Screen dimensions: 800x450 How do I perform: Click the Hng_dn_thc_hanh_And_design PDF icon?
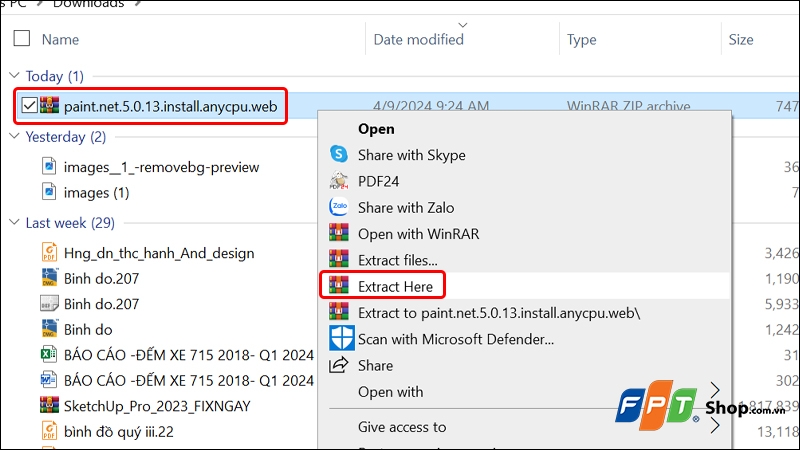click(49, 252)
